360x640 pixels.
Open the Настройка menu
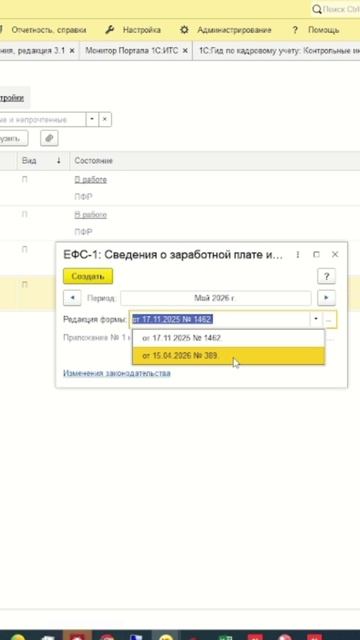click(142, 30)
